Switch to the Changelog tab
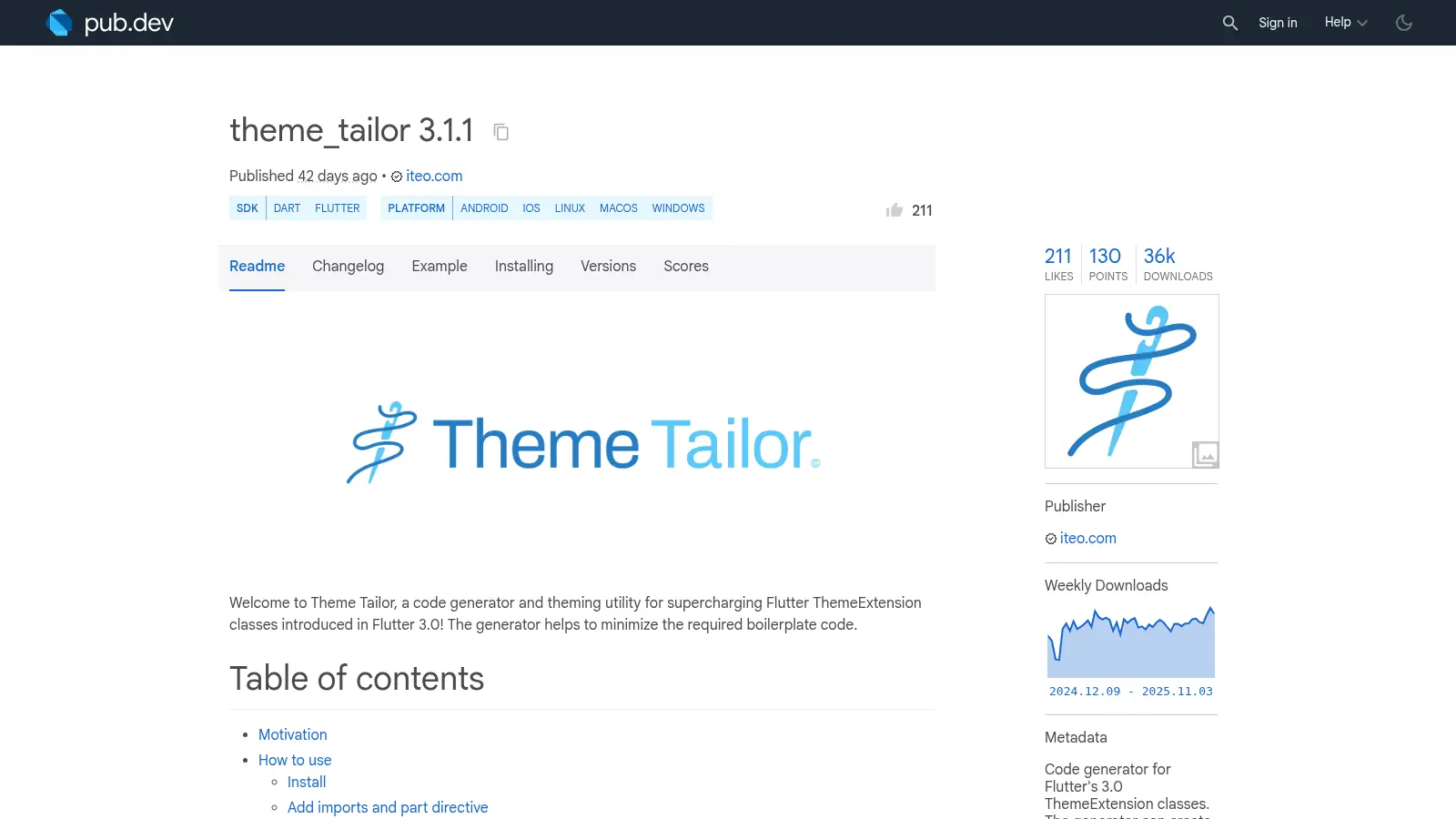Image resolution: width=1456 pixels, height=819 pixels. click(348, 267)
